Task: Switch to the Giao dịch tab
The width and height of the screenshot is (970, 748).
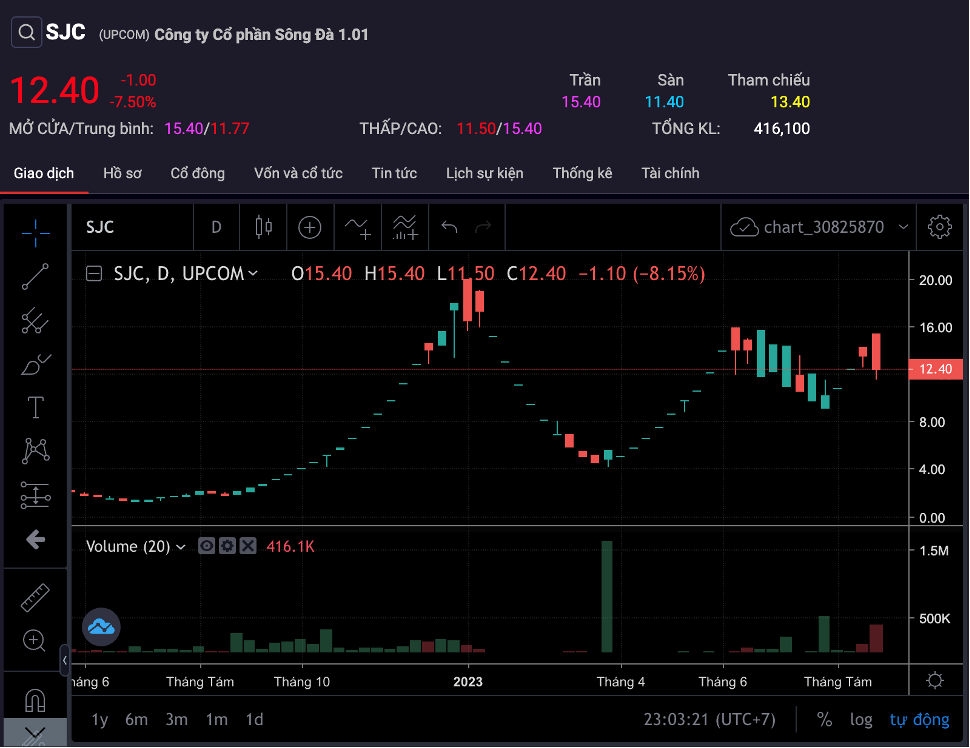Action: tap(44, 173)
